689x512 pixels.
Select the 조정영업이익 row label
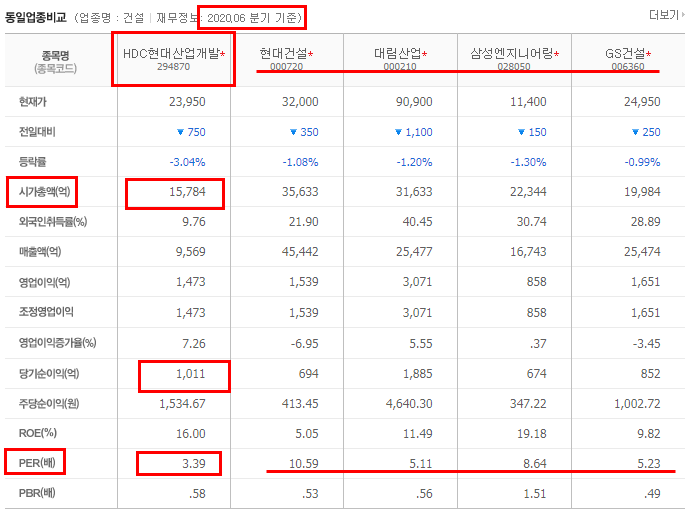(x=46, y=312)
